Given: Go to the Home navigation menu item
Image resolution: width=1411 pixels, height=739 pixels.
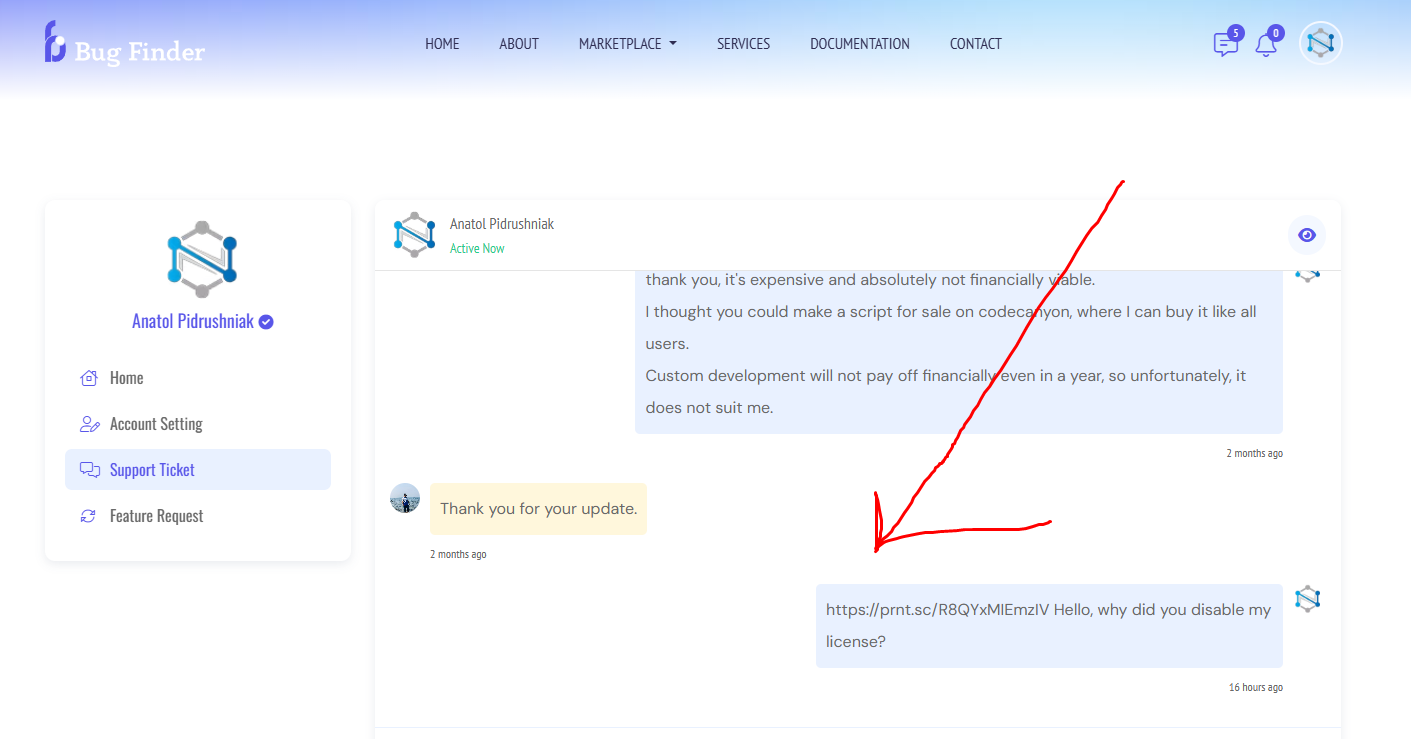Looking at the screenshot, I should tap(442, 44).
